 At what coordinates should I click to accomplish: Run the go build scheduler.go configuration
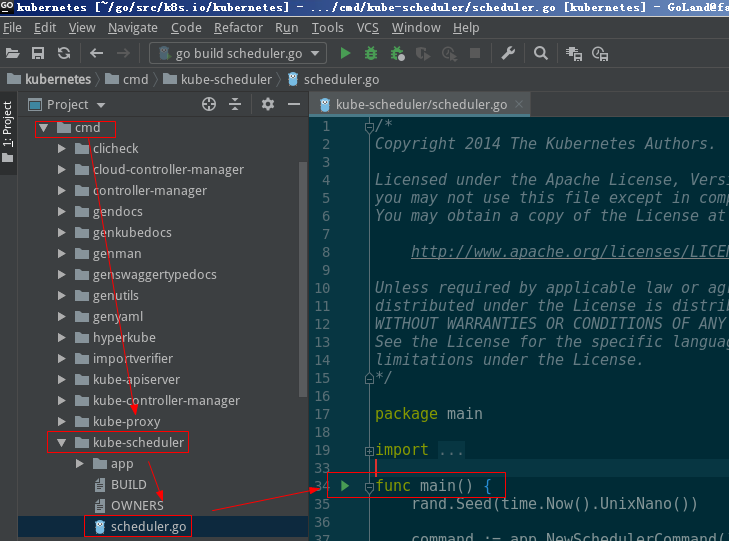[345, 53]
